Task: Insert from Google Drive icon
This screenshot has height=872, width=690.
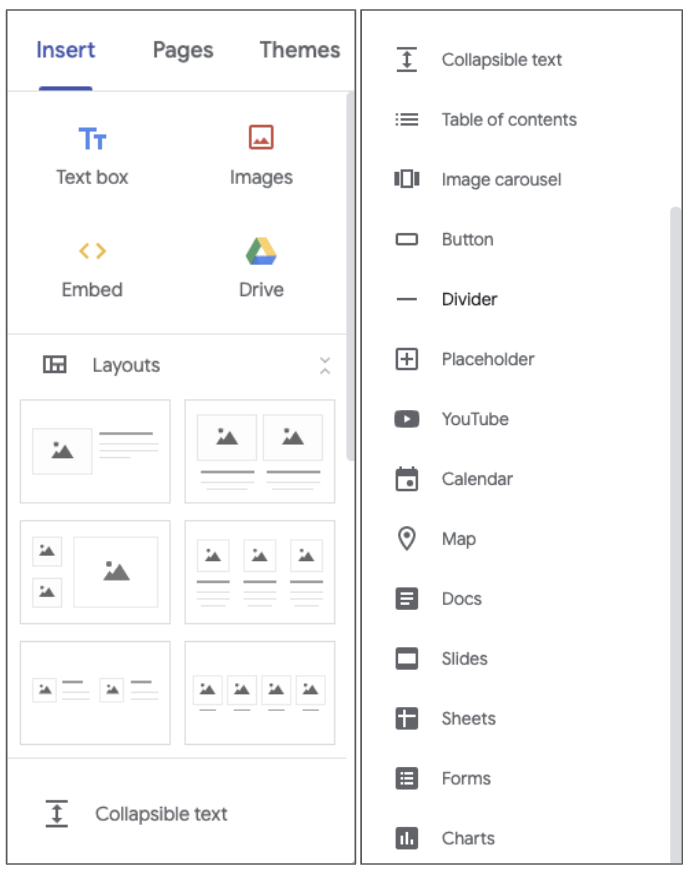Action: pos(261,251)
